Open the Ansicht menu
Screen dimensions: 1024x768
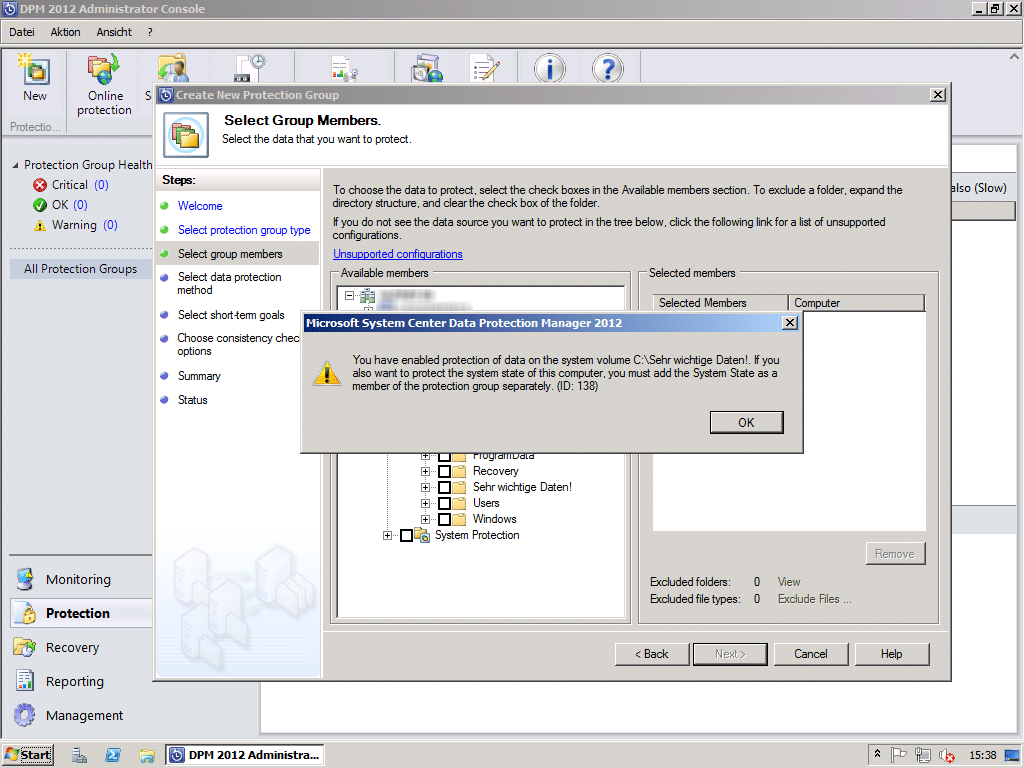coord(114,32)
